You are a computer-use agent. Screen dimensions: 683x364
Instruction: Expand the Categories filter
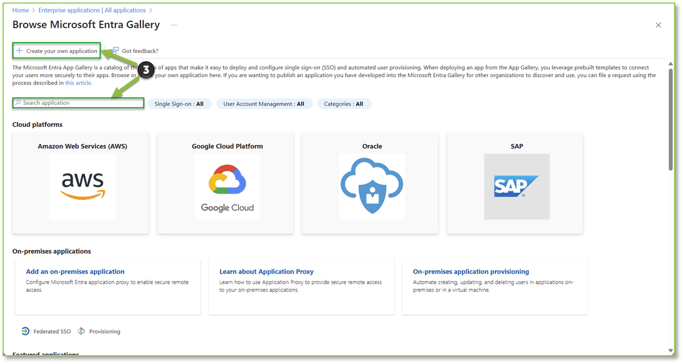pos(344,104)
